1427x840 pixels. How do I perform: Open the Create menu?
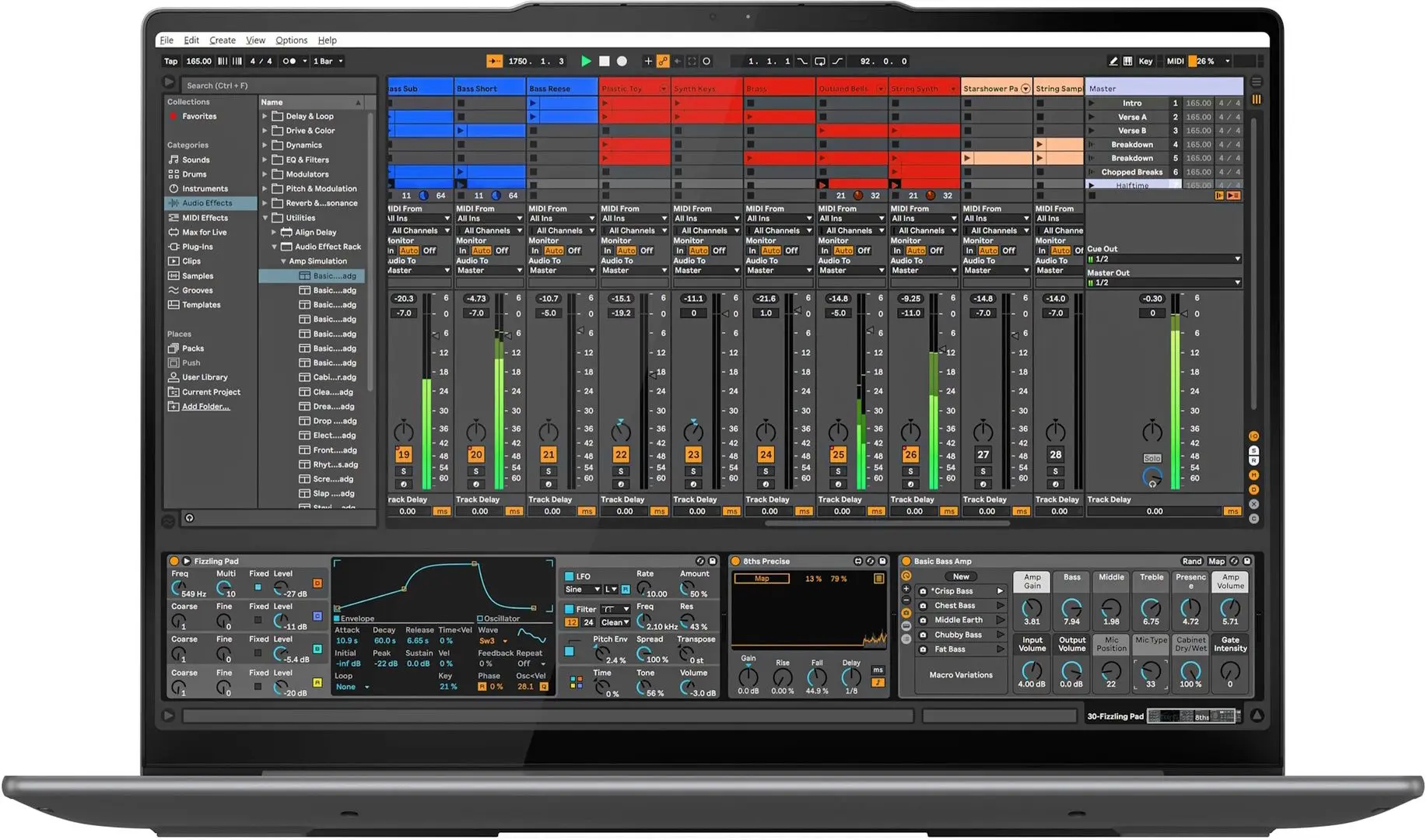coord(222,40)
